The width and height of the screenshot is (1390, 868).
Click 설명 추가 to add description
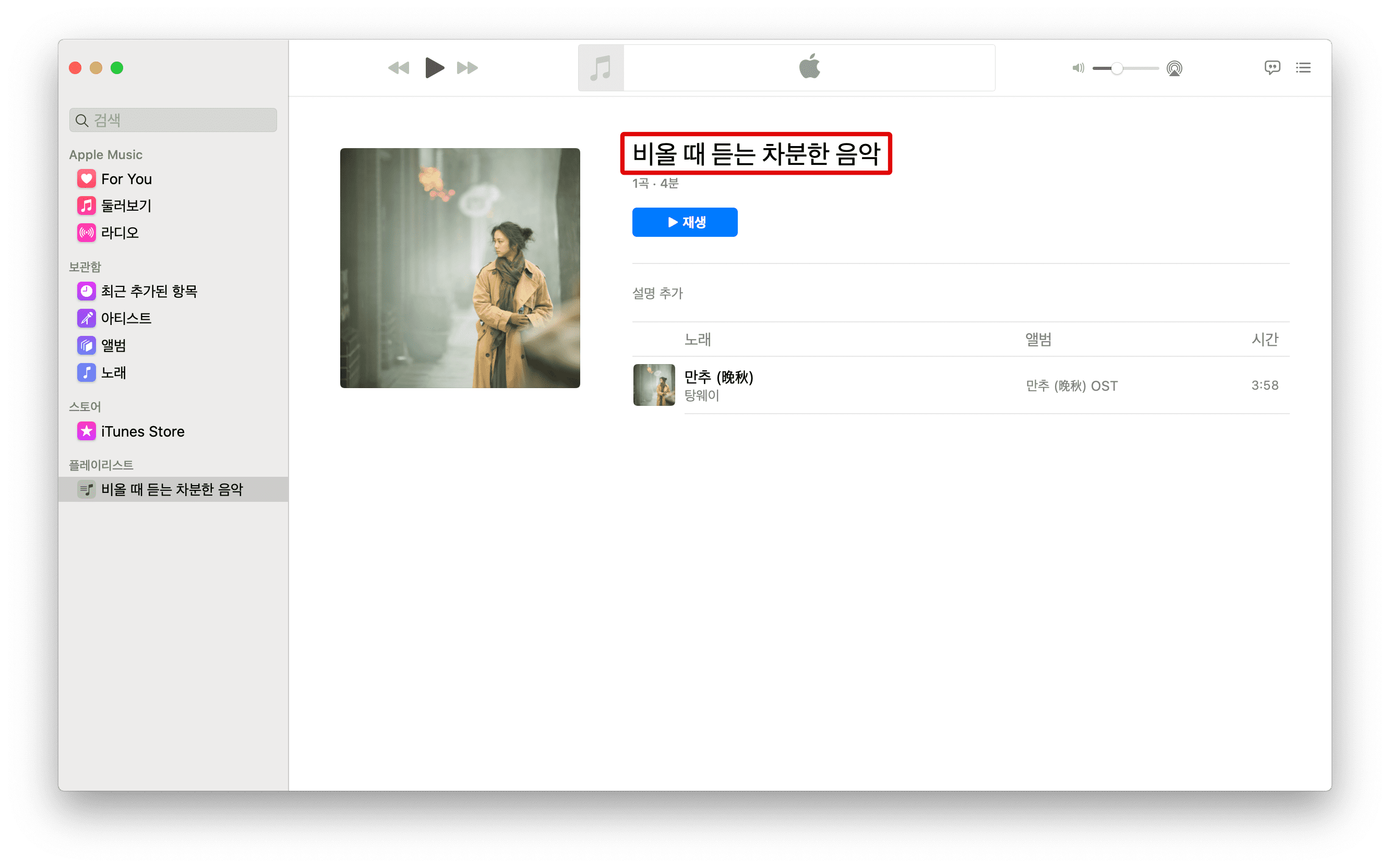(x=657, y=293)
